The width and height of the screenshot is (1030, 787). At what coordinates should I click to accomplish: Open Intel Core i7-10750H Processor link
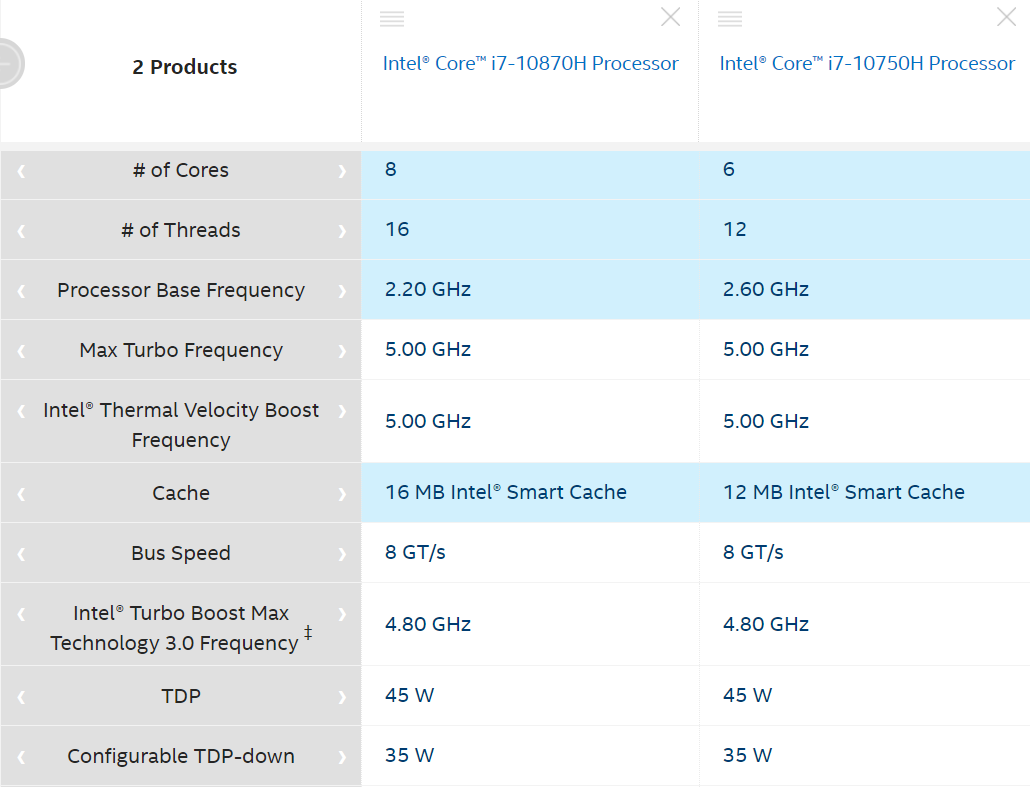tap(867, 63)
